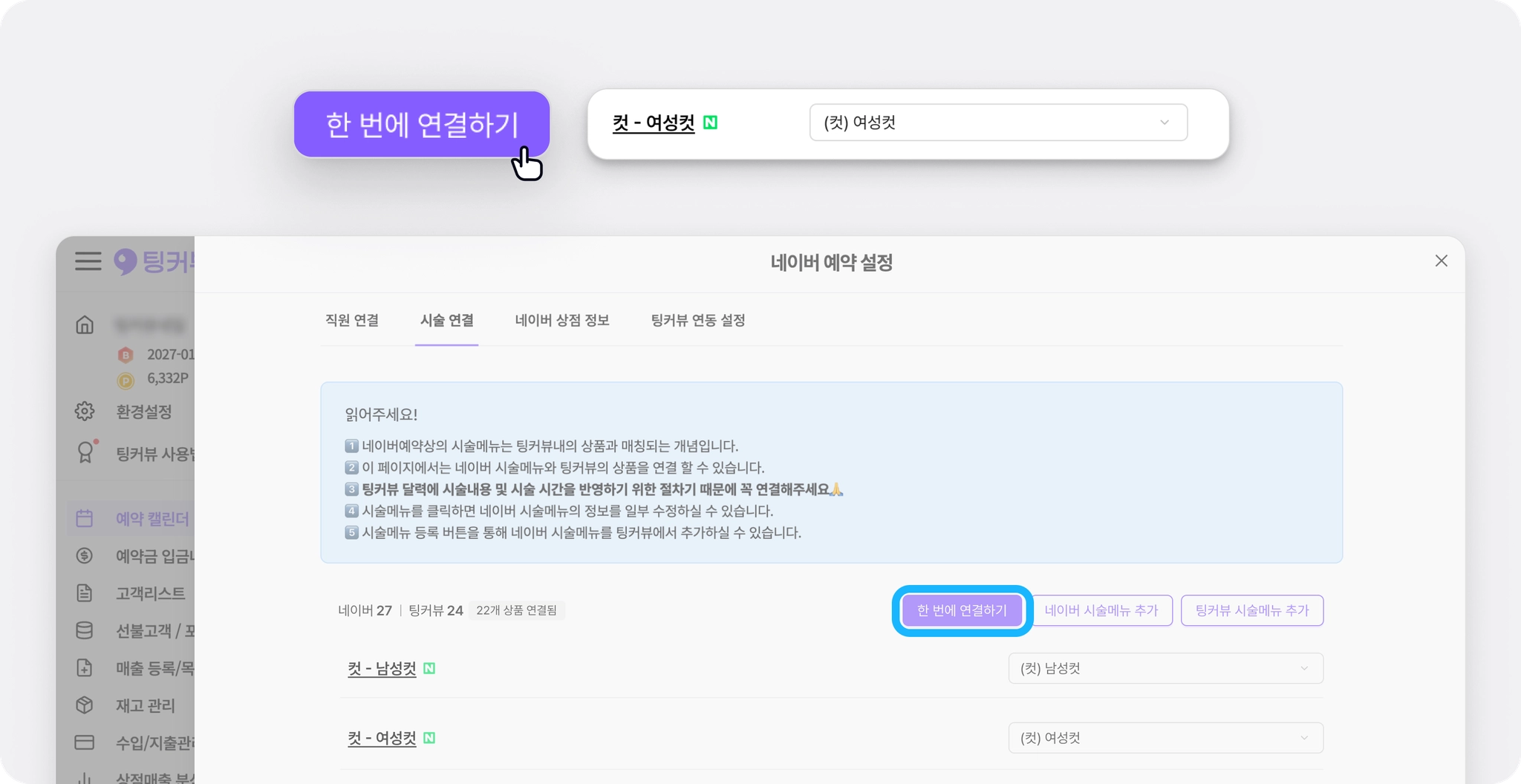Click the Naver N badge beside 컷 - 남성컷

(x=429, y=668)
